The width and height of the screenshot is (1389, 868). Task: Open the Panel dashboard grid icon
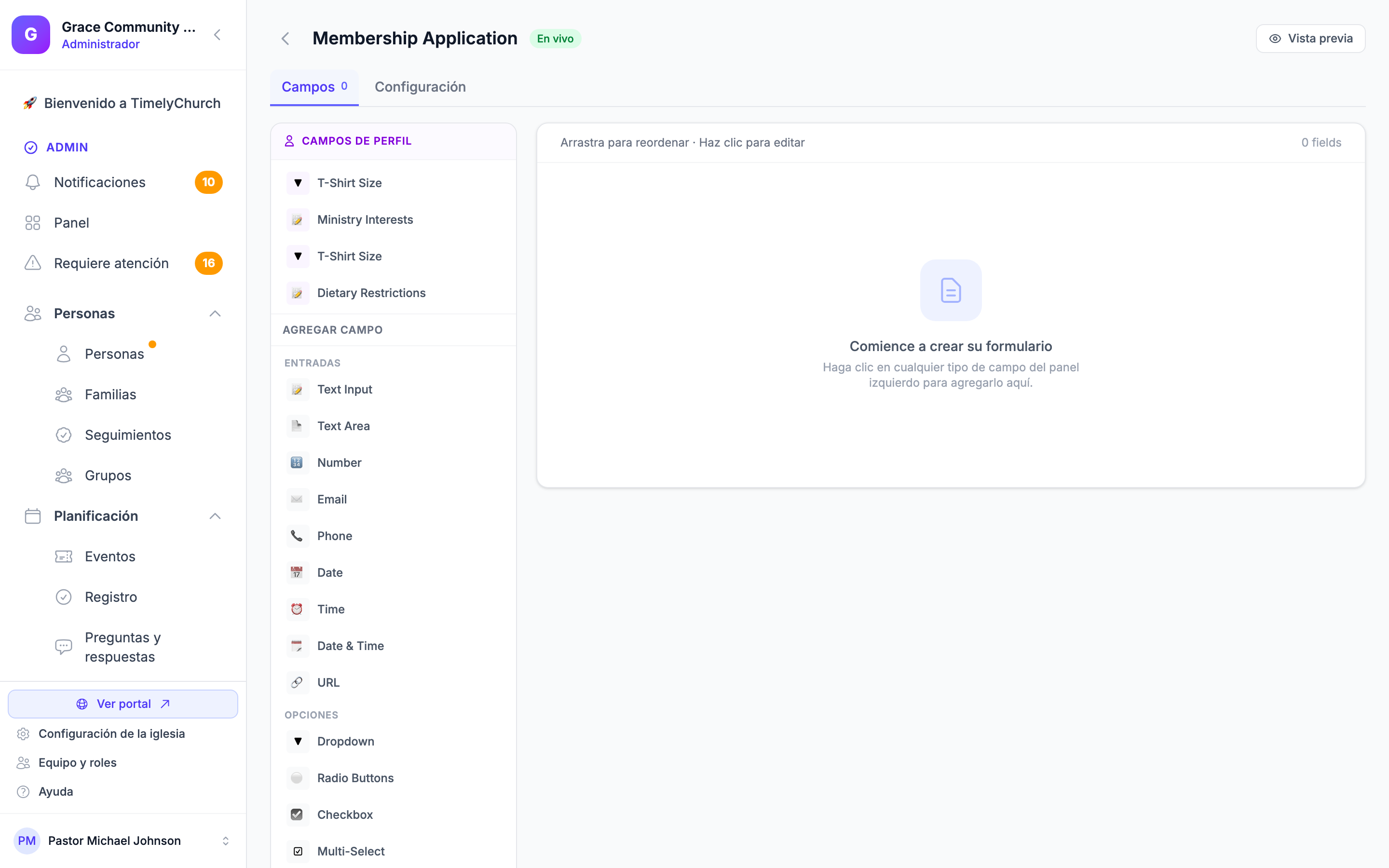(33, 223)
